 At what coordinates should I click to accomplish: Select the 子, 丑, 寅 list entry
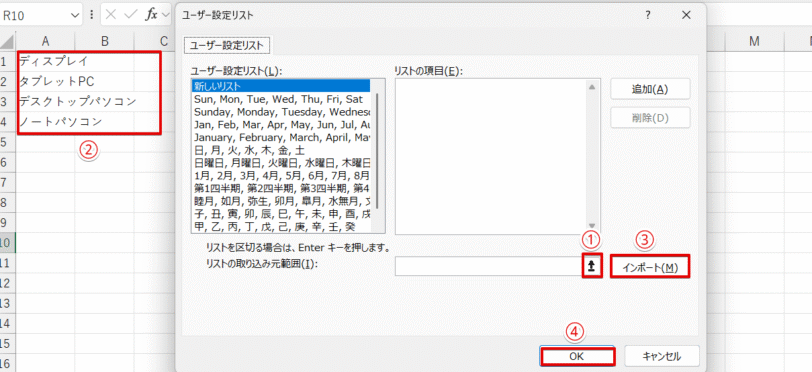(281, 213)
